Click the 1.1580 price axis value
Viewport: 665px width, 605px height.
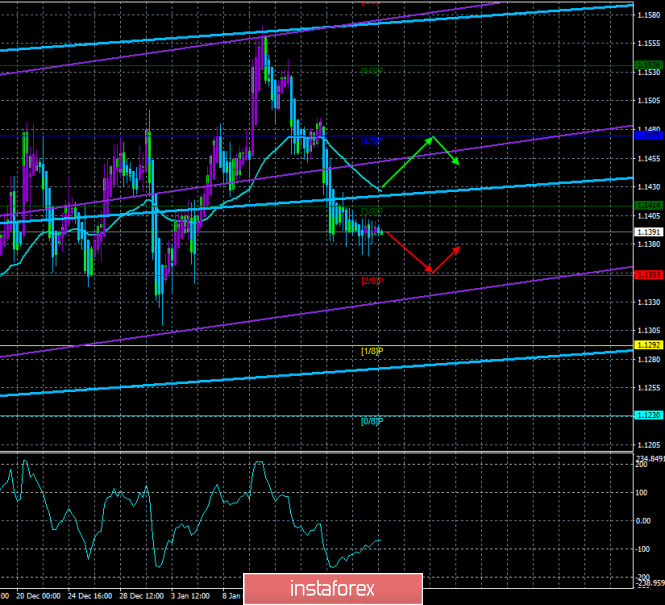[649, 15]
